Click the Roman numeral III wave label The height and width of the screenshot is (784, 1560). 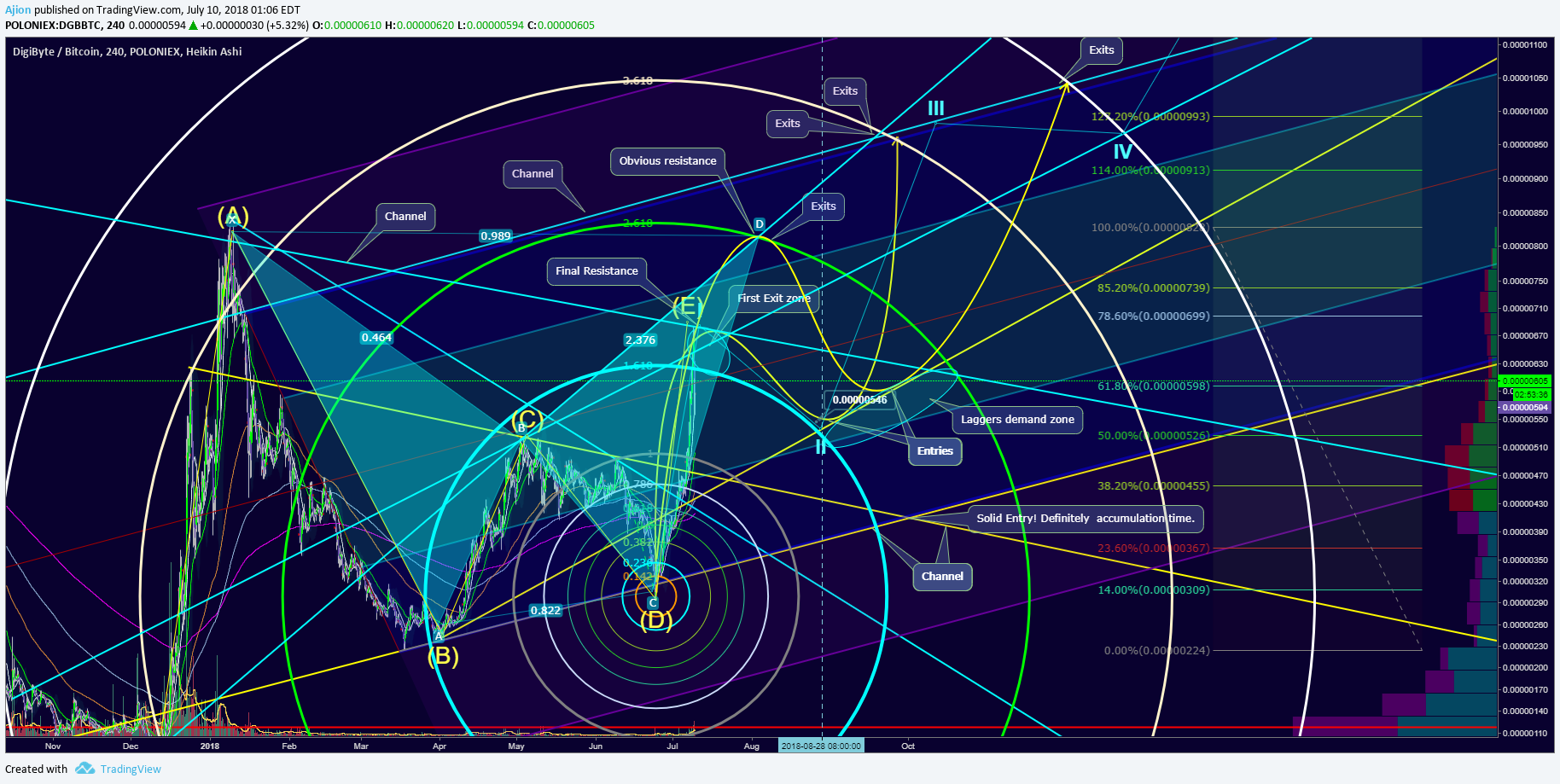936,108
